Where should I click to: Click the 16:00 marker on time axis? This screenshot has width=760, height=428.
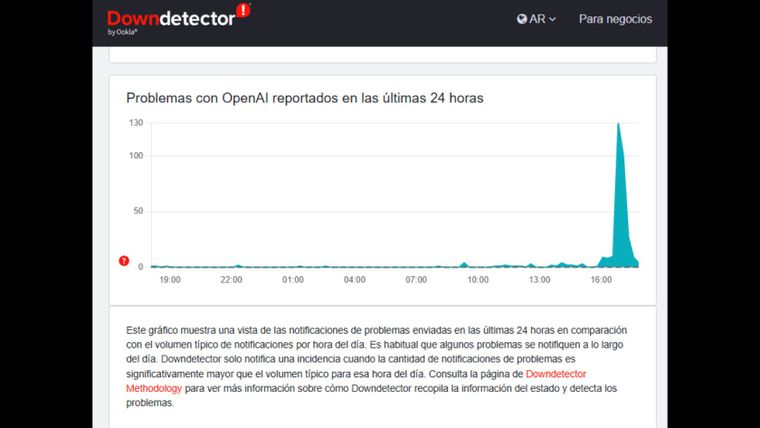(602, 280)
